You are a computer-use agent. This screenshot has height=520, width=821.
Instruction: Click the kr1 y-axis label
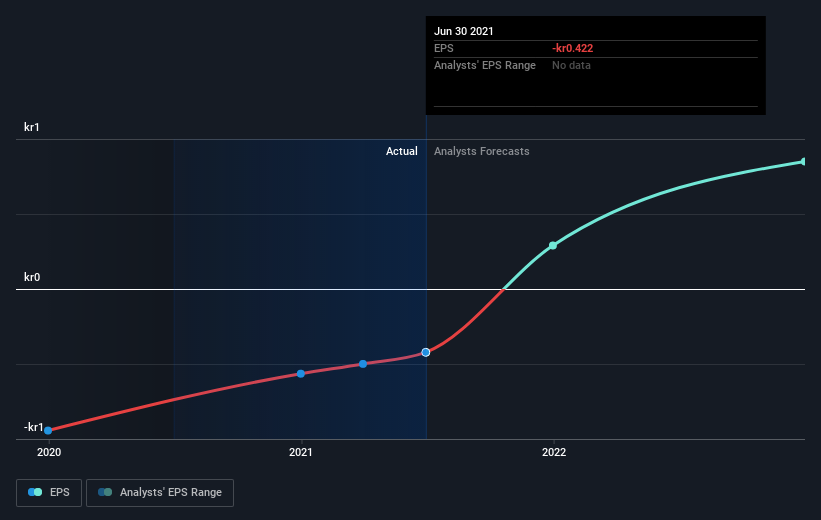[x=31, y=127]
